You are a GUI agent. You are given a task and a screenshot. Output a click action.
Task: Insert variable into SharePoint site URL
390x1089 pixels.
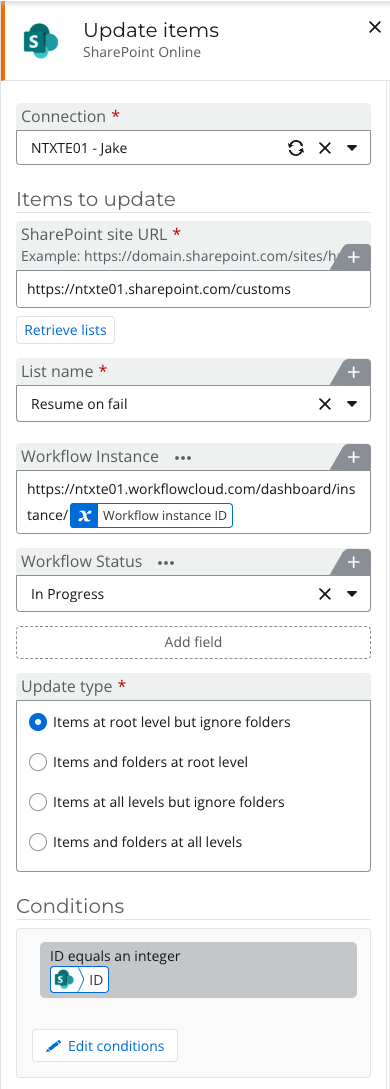pos(353,257)
